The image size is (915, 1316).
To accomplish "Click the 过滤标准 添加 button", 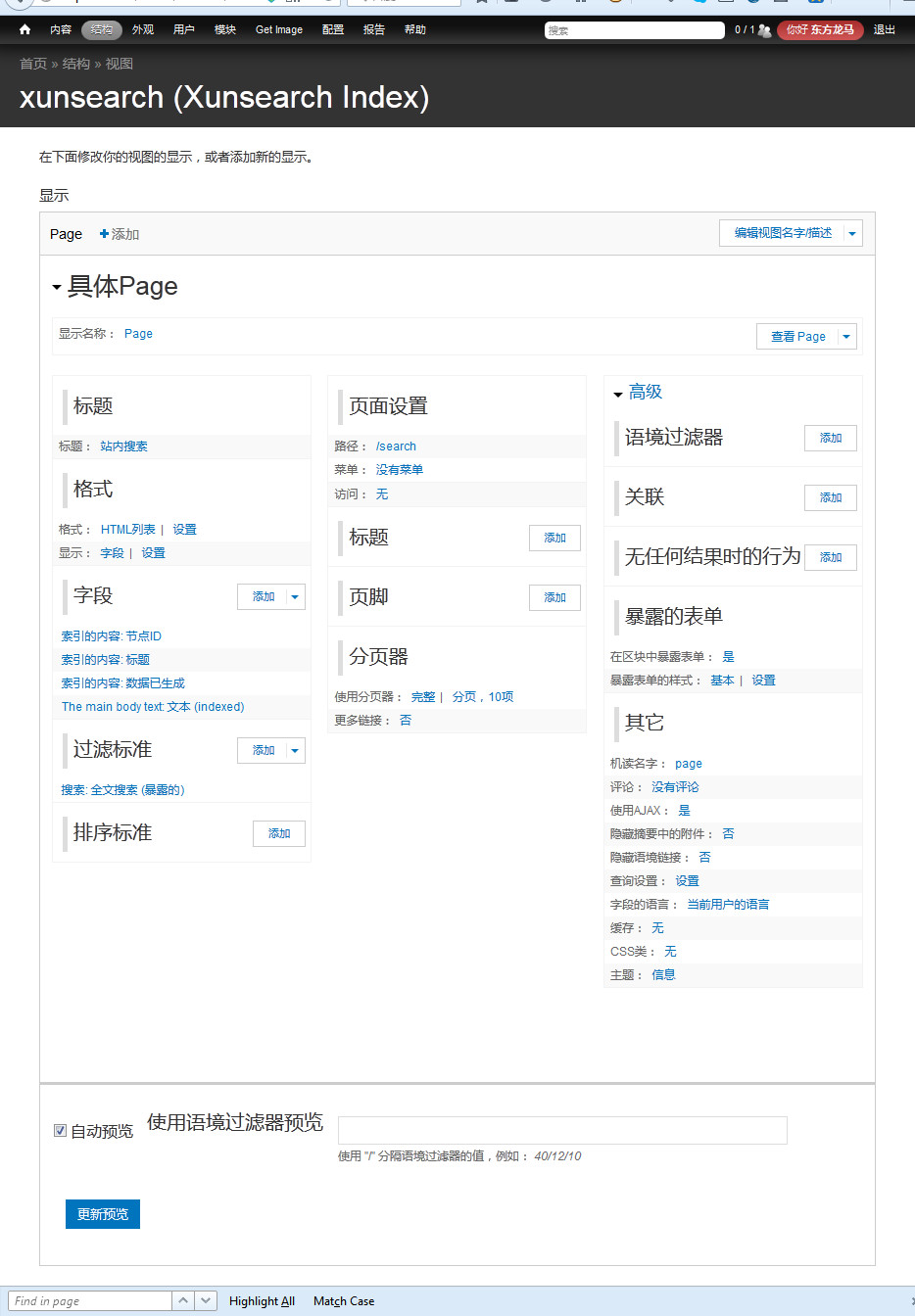I will tap(264, 750).
